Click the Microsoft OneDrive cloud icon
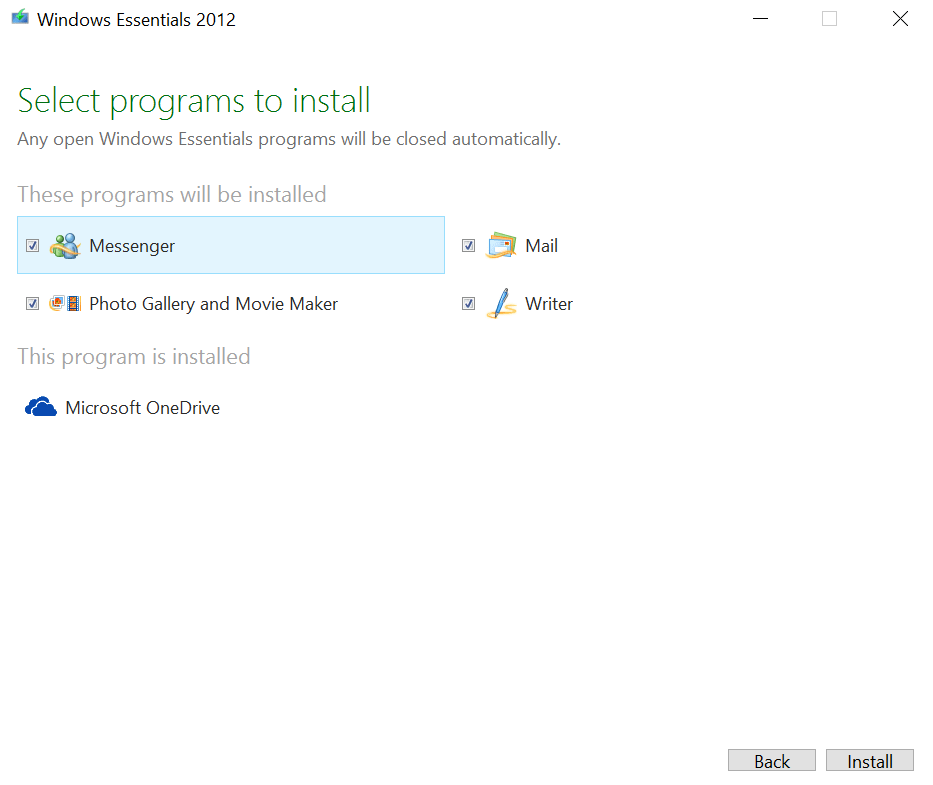This screenshot has height=785, width=933. coord(40,407)
